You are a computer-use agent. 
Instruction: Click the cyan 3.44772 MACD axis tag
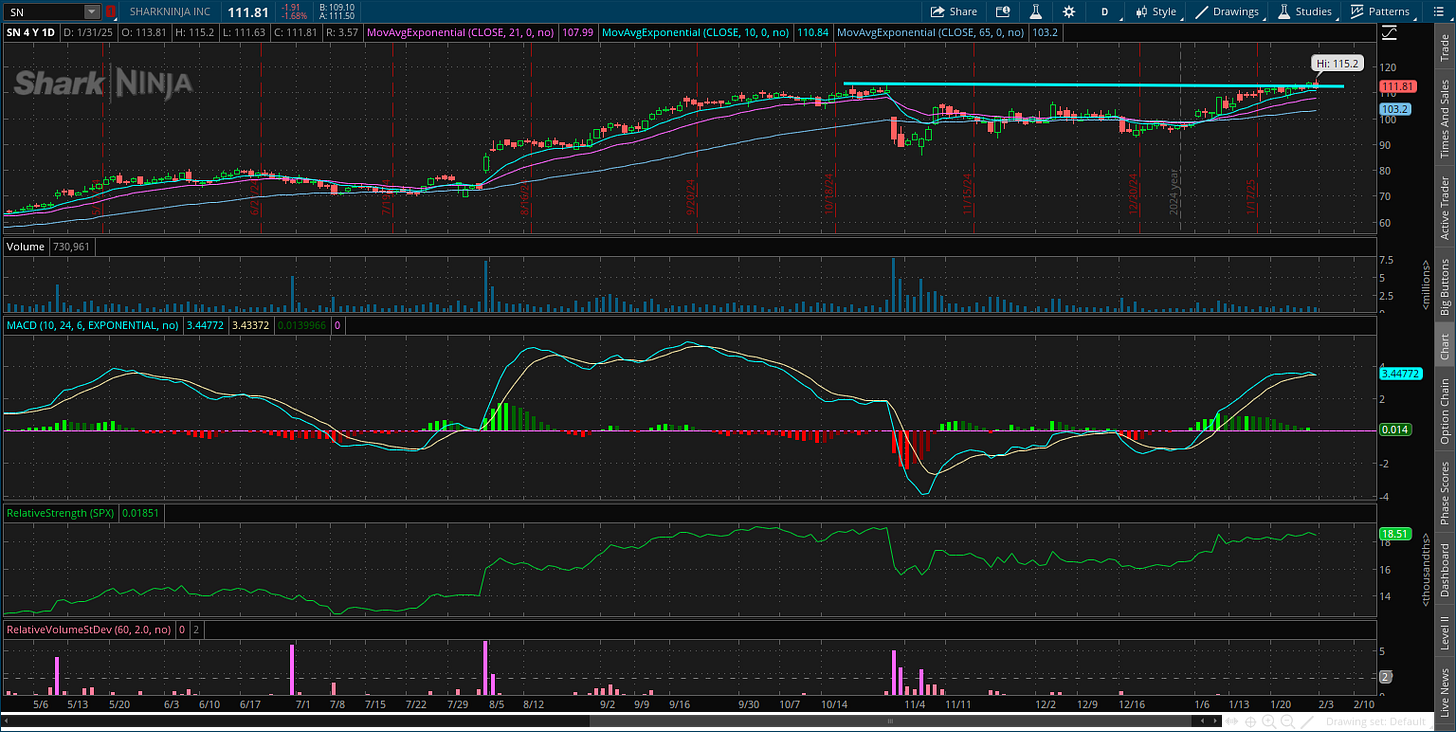[x=1401, y=373]
